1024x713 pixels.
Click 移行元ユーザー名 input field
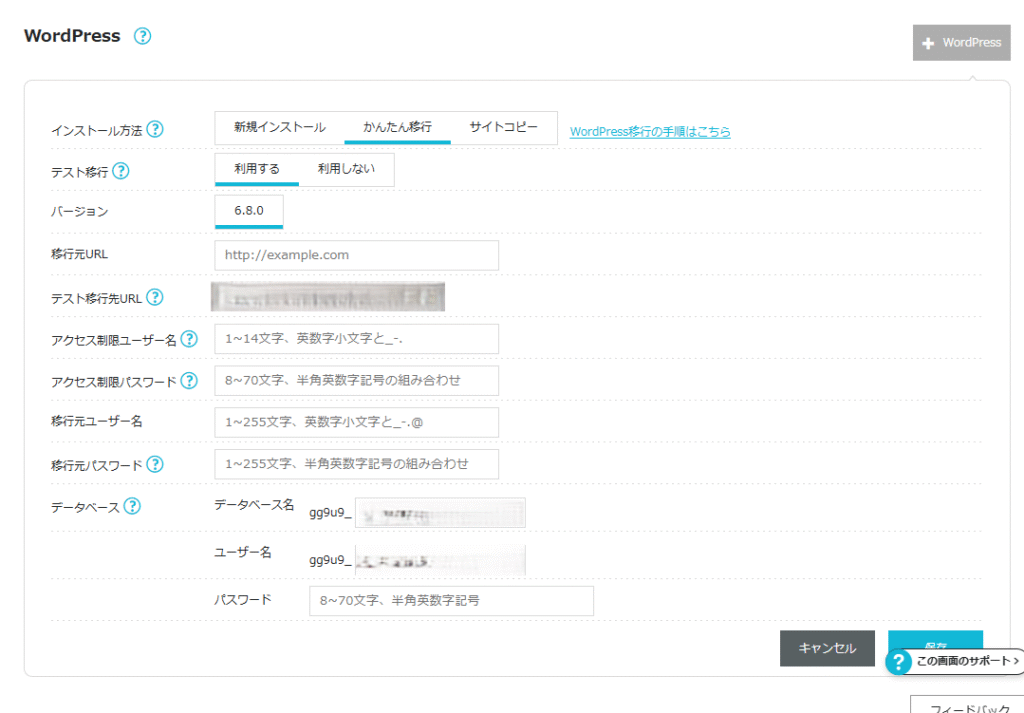357,422
